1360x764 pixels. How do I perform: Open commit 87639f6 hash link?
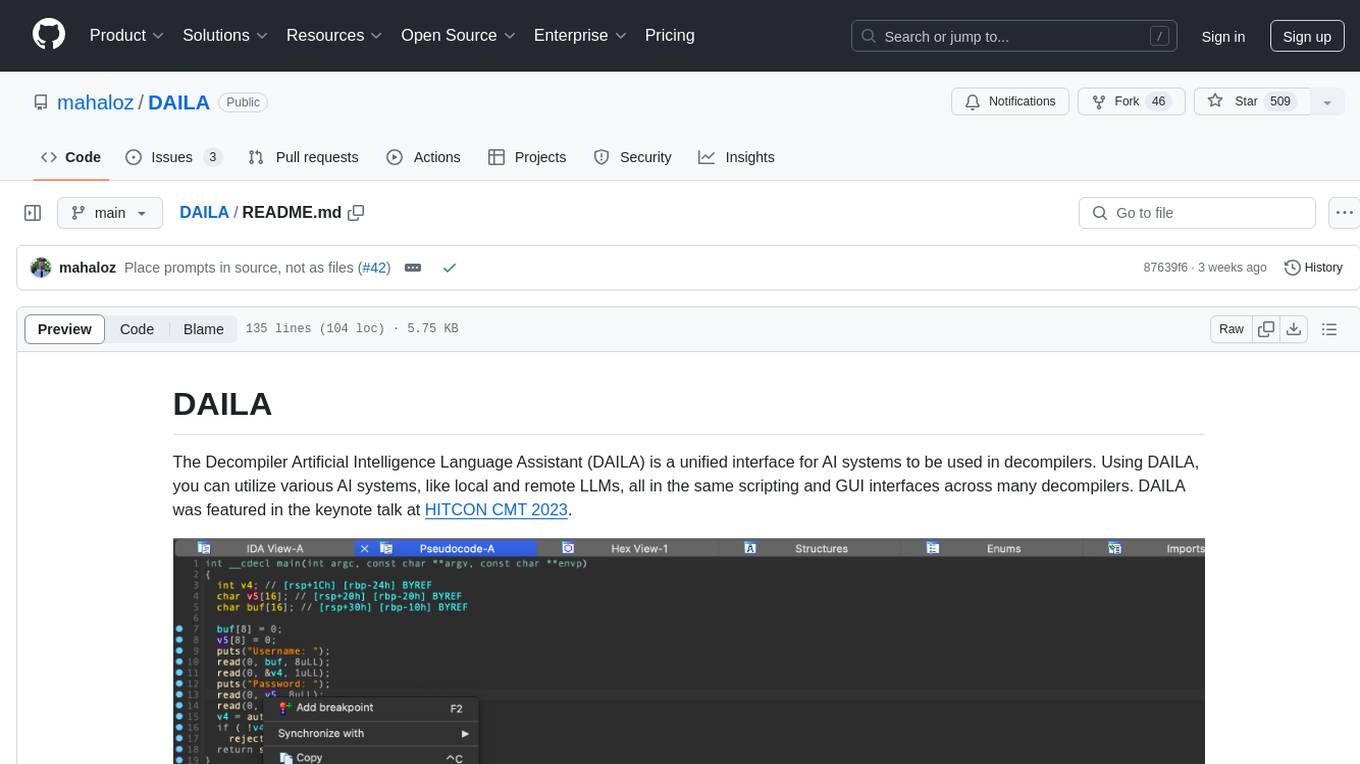[1166, 268]
